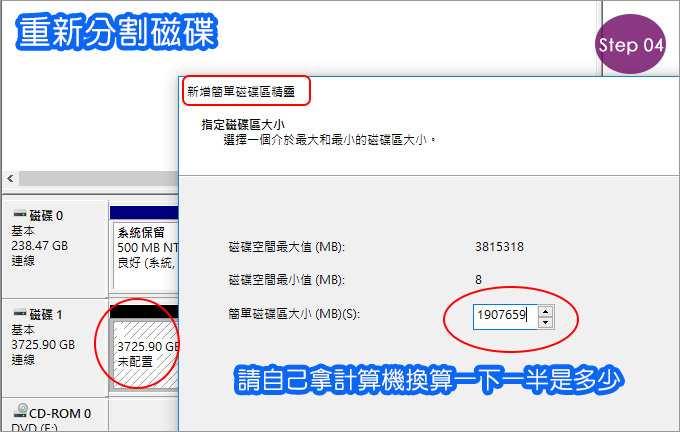This screenshot has width=680, height=432.
Task: Click 連線 status under 磁碟 0
Action: point(23,261)
